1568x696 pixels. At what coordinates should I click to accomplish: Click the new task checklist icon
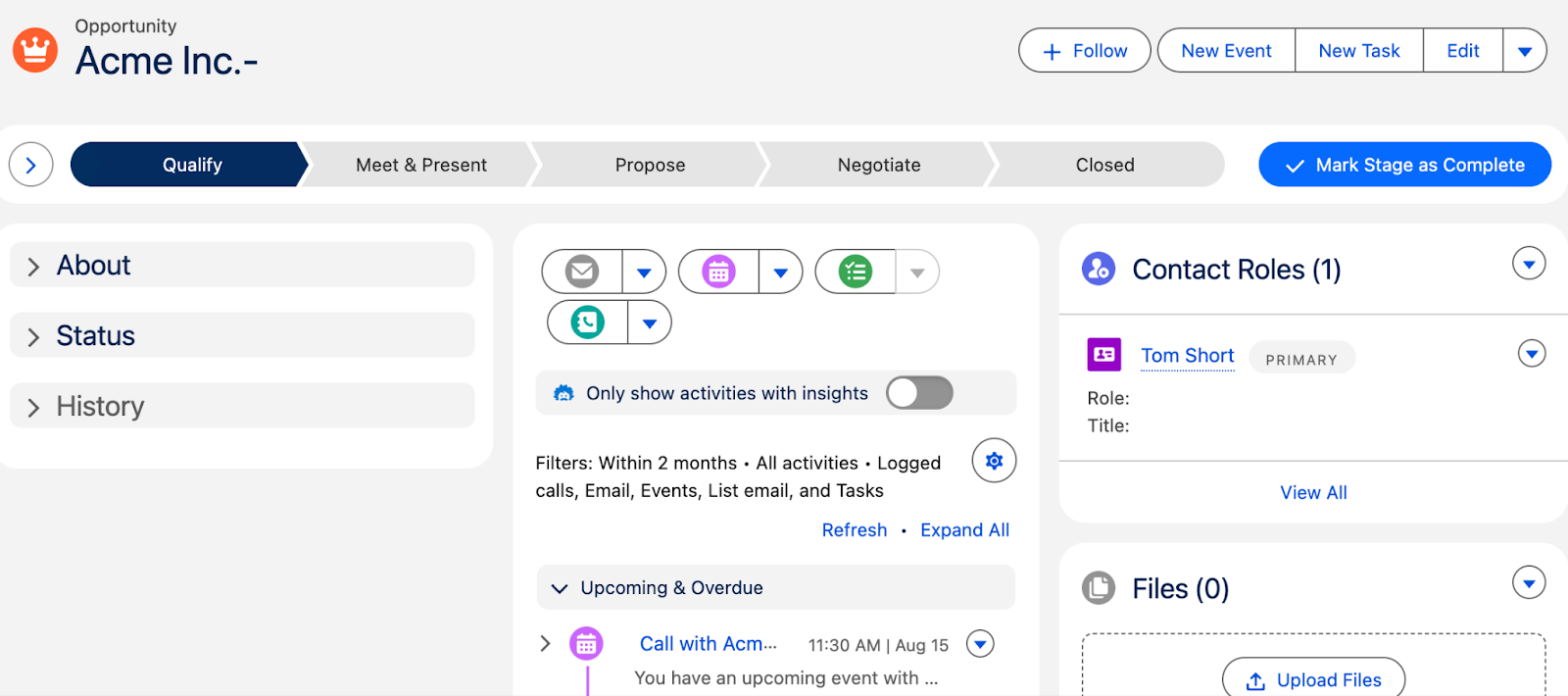coord(856,272)
